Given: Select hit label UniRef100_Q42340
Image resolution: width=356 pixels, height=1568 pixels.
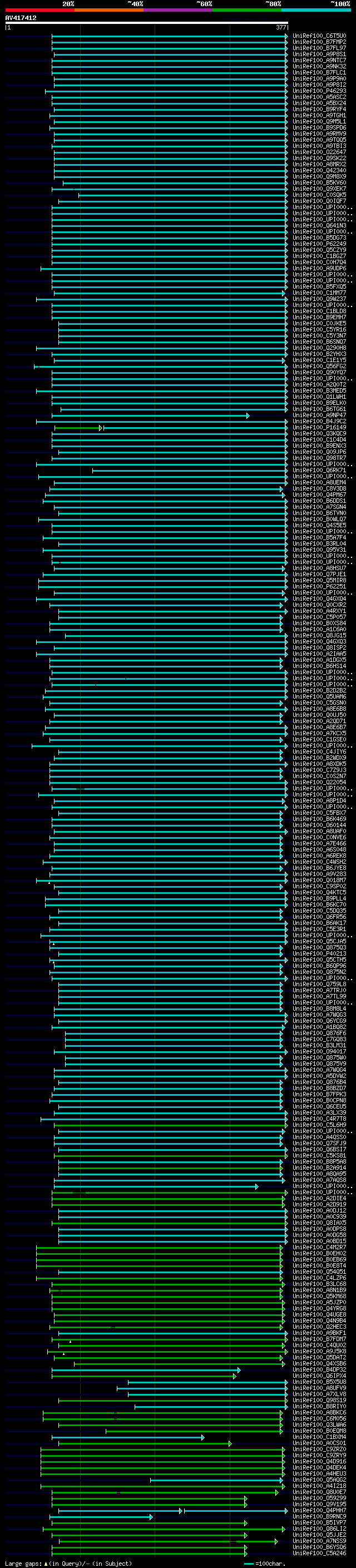Looking at the screenshot, I should 319,170.
